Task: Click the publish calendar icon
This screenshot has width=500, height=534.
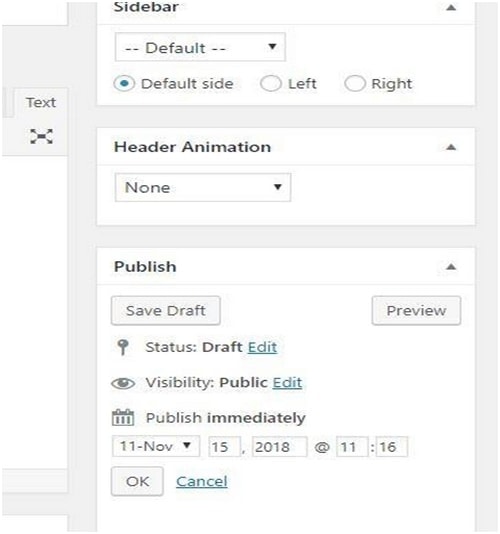Action: 123,418
